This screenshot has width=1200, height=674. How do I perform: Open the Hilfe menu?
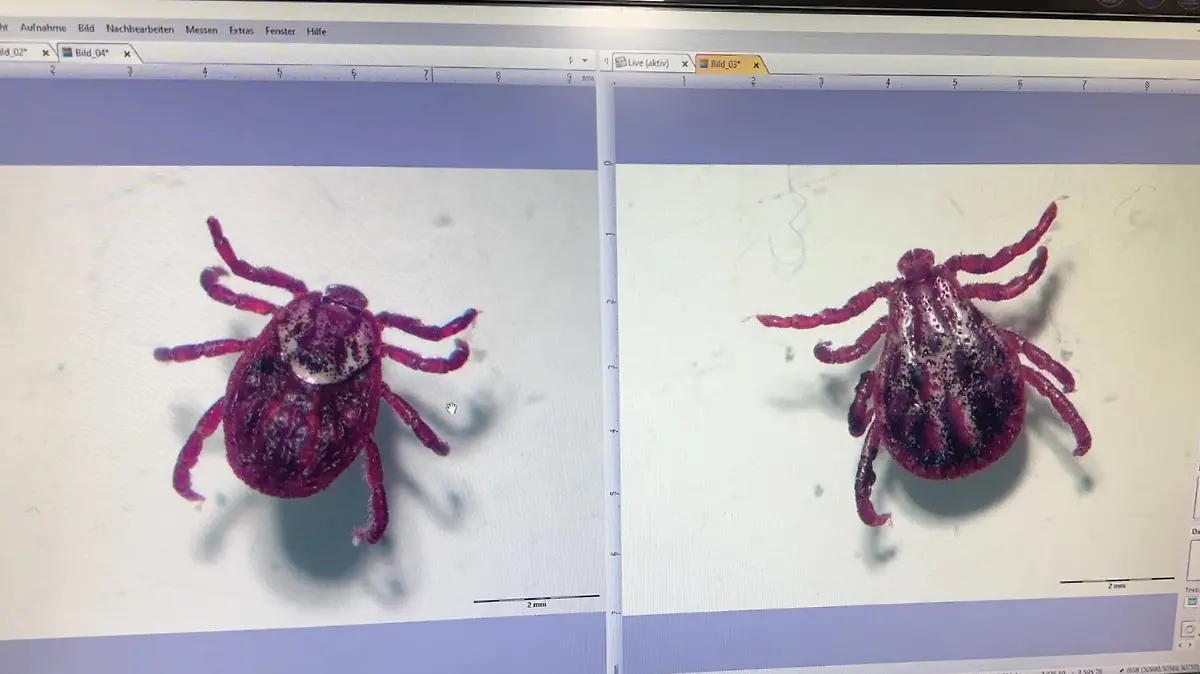click(316, 31)
